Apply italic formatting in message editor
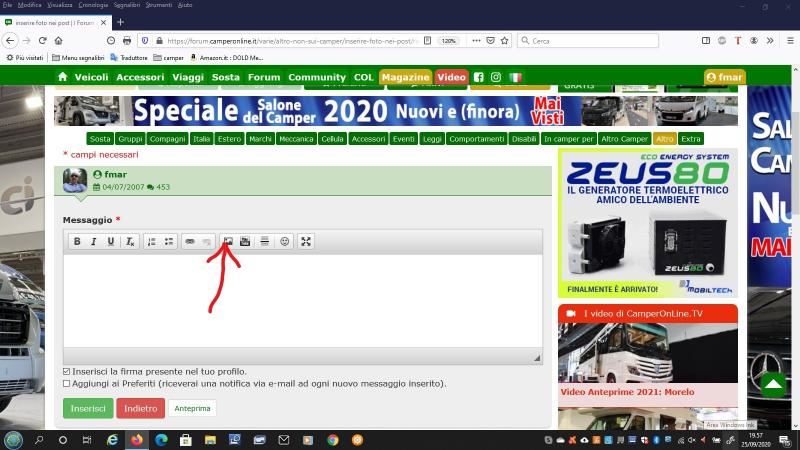Image resolution: width=800 pixels, height=450 pixels. point(94,241)
